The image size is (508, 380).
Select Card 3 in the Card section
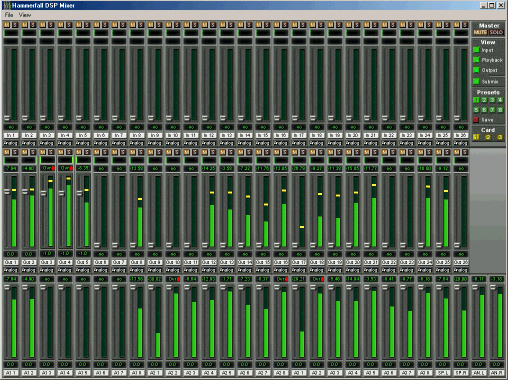click(x=500, y=137)
